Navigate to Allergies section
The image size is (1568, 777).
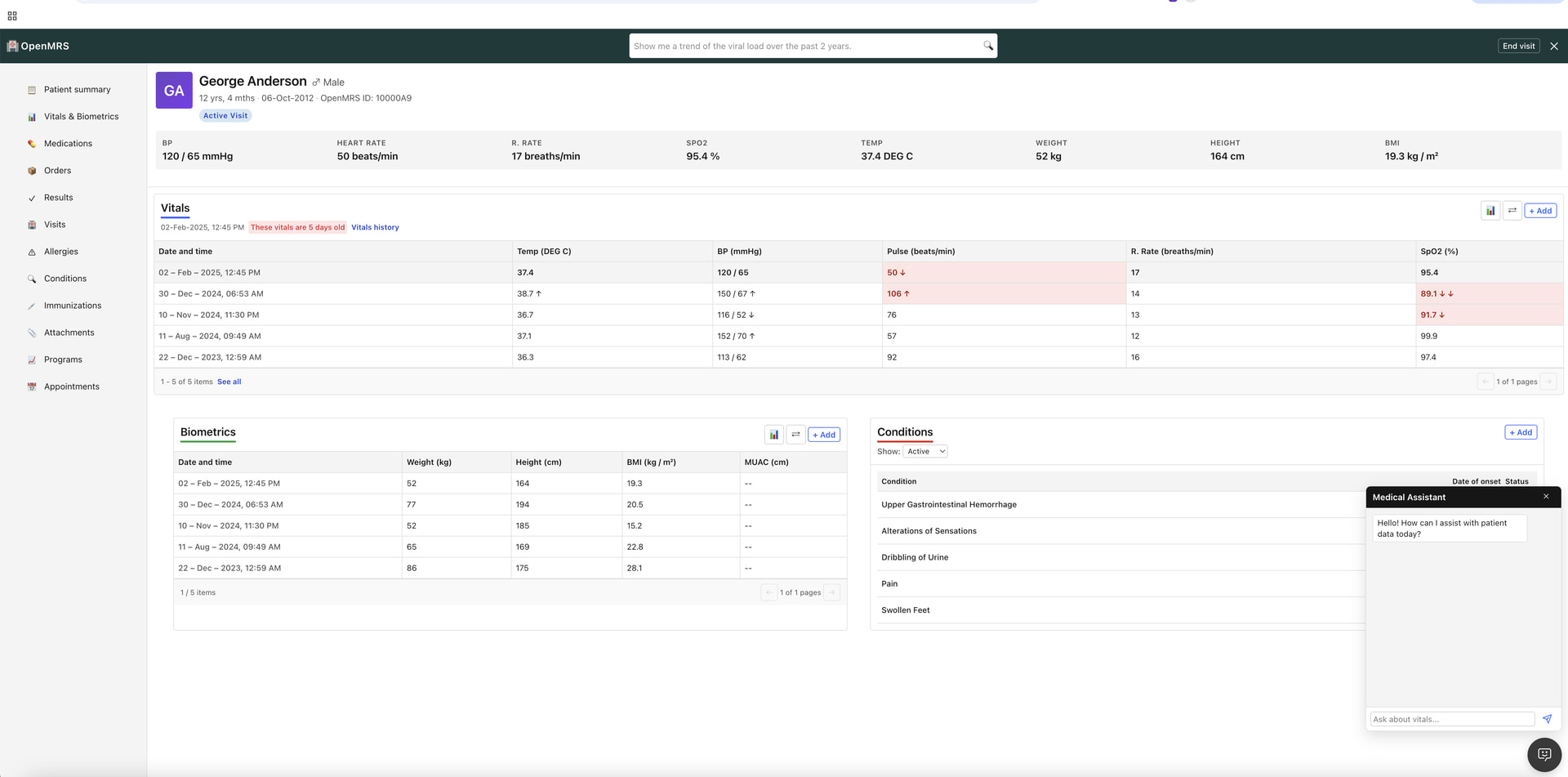pos(61,252)
